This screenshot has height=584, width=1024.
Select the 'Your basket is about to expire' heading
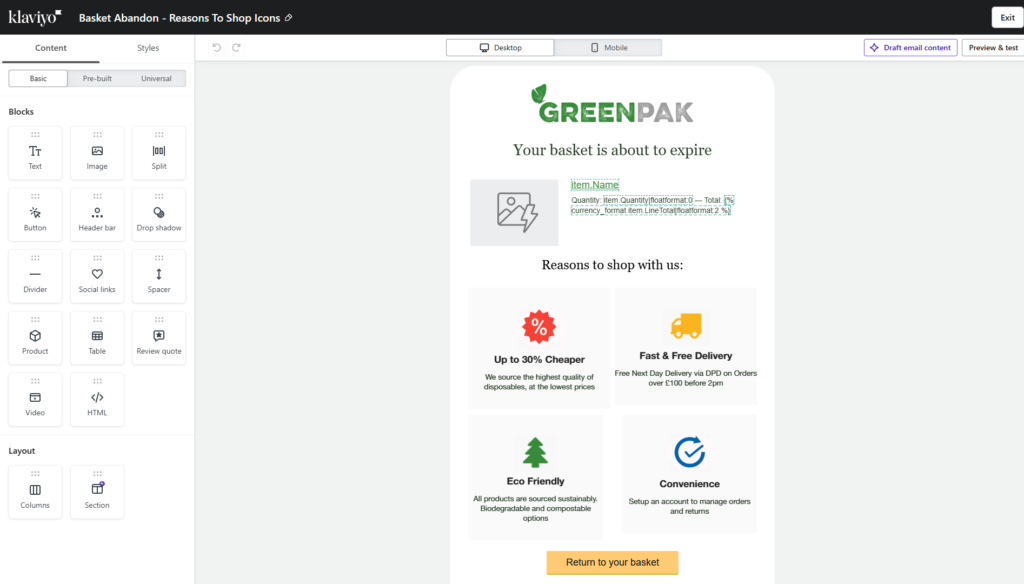coord(613,150)
